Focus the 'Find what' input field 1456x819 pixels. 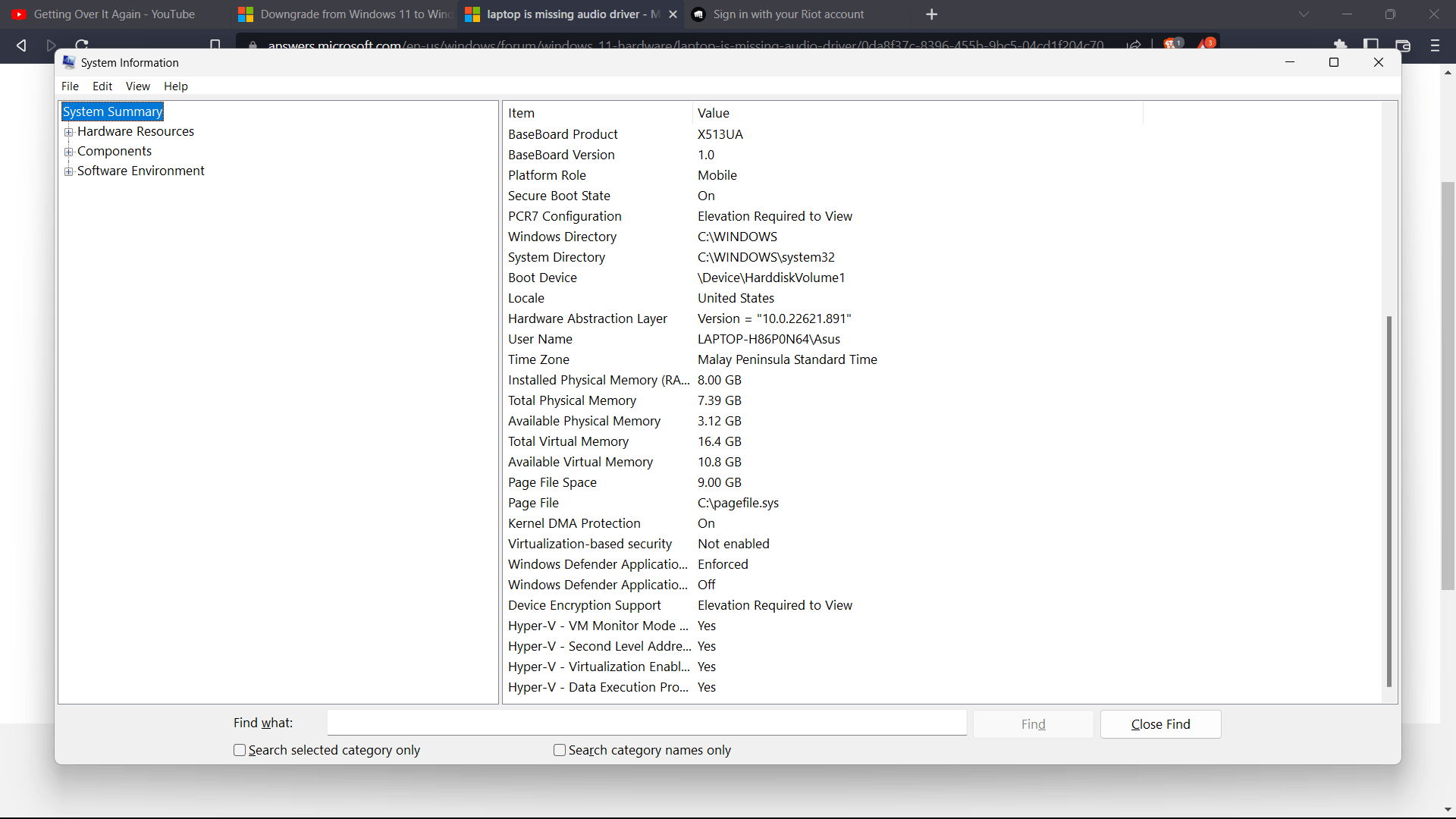point(647,723)
